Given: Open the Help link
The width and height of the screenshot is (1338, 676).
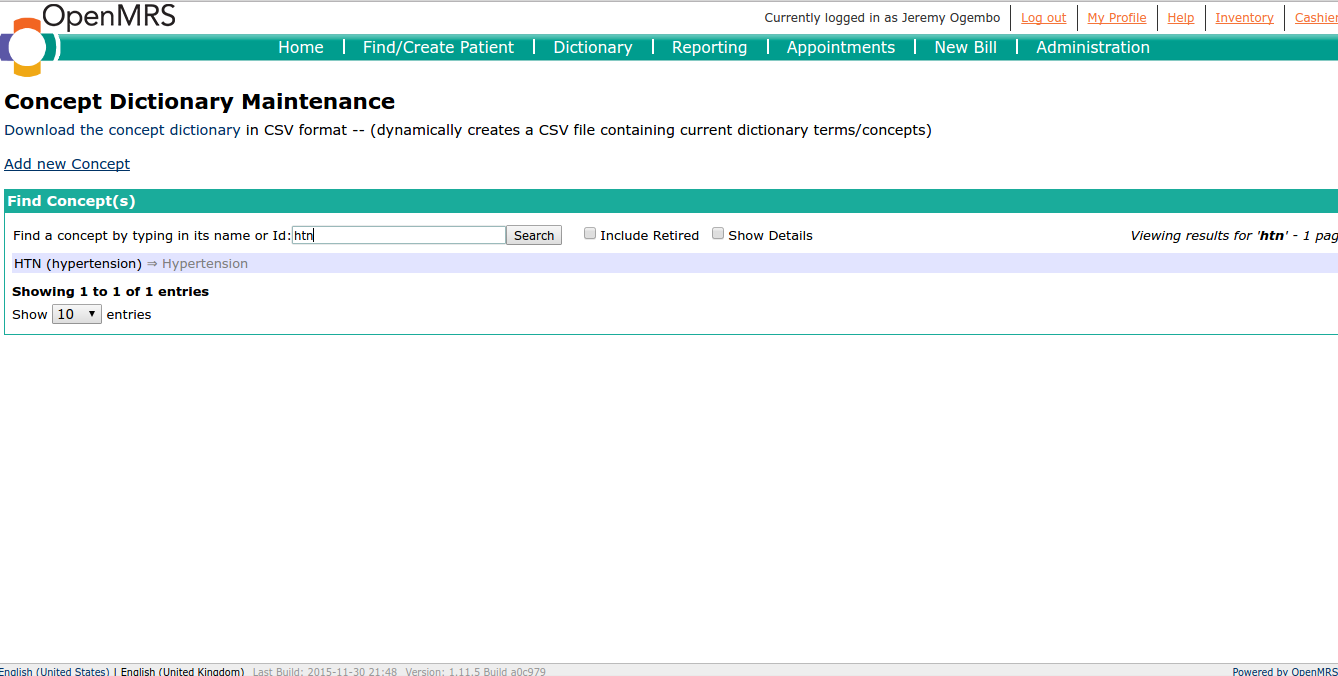Looking at the screenshot, I should tap(1180, 18).
